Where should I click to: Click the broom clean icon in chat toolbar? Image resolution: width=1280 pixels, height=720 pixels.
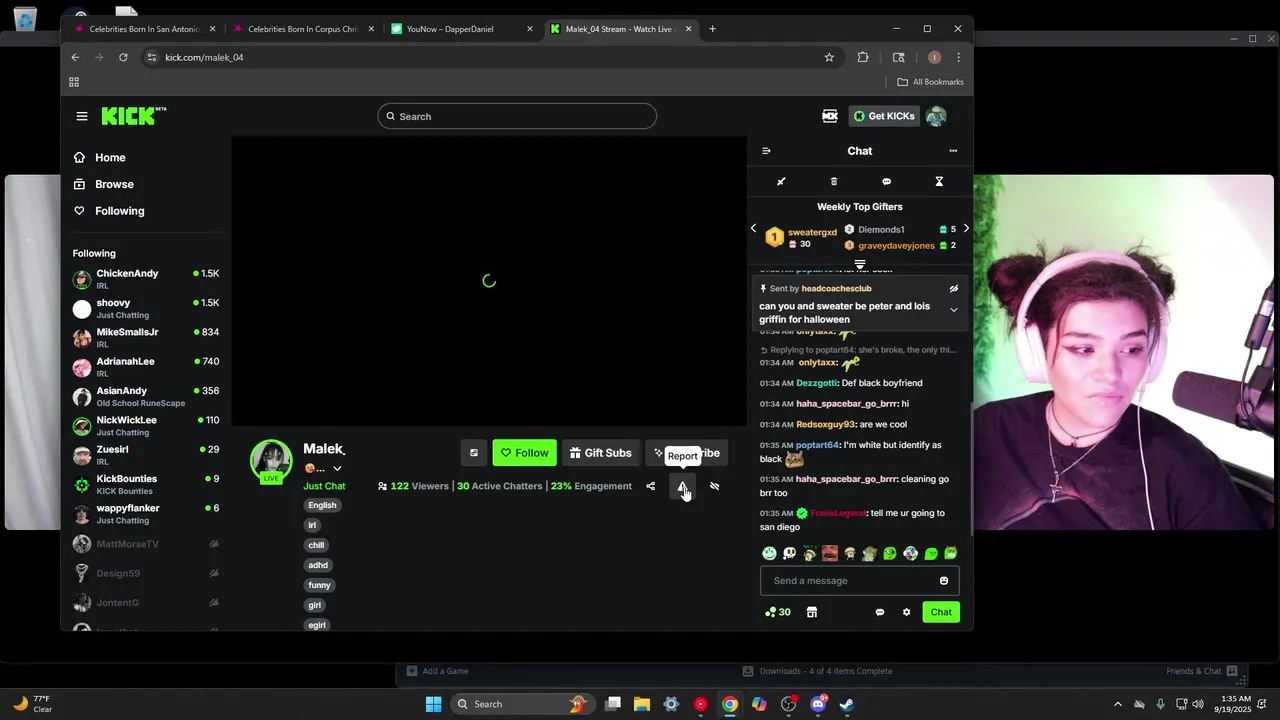pyautogui.click(x=781, y=182)
